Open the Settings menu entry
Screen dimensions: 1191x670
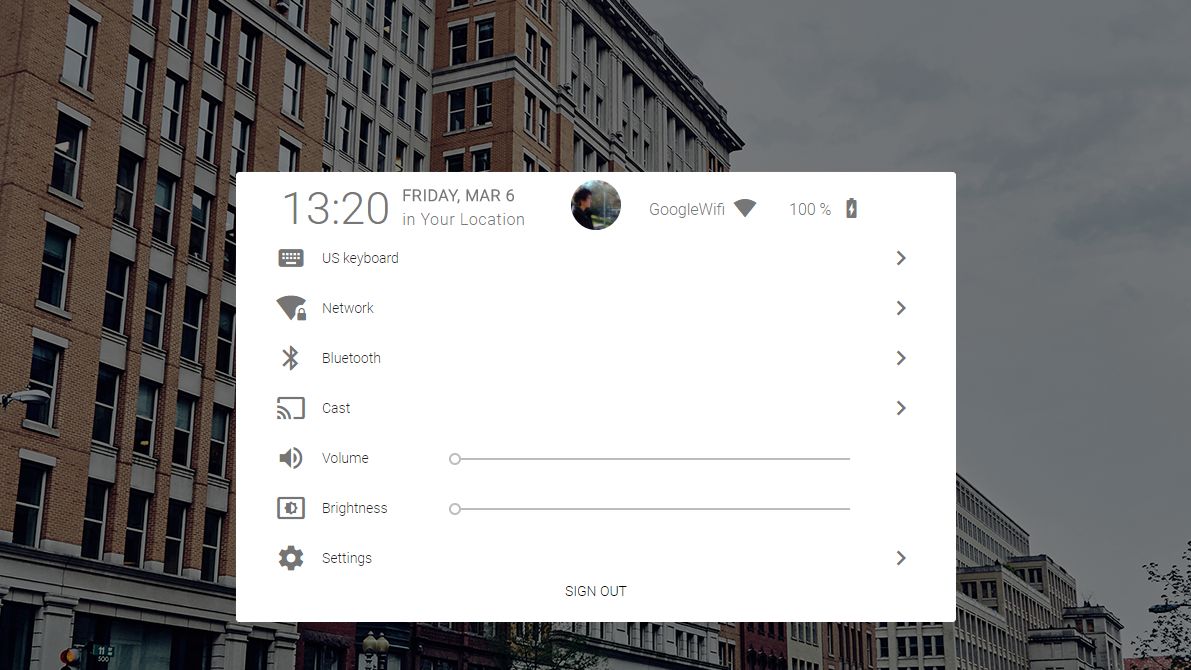596,558
